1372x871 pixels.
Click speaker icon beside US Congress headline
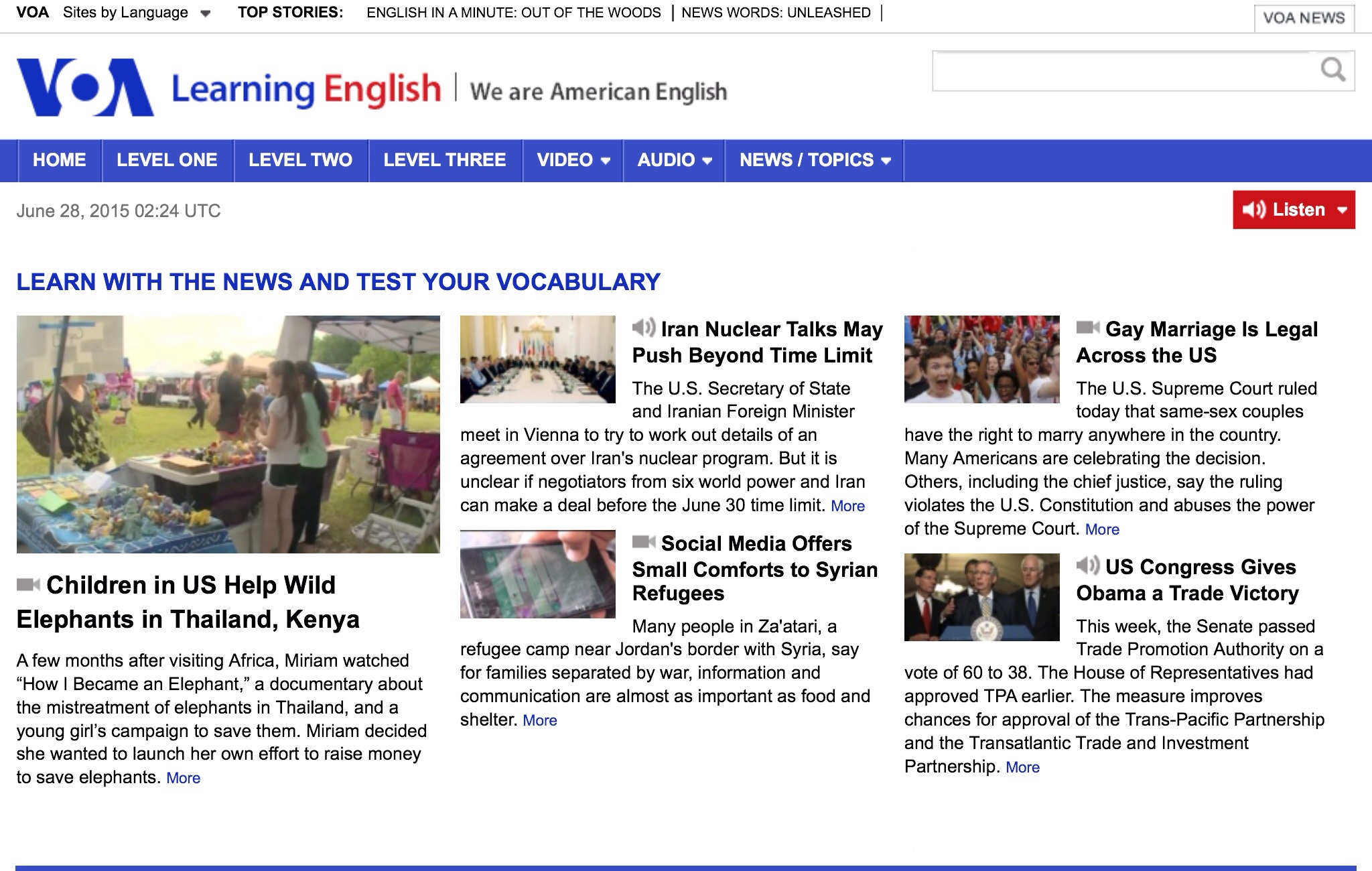point(1087,565)
